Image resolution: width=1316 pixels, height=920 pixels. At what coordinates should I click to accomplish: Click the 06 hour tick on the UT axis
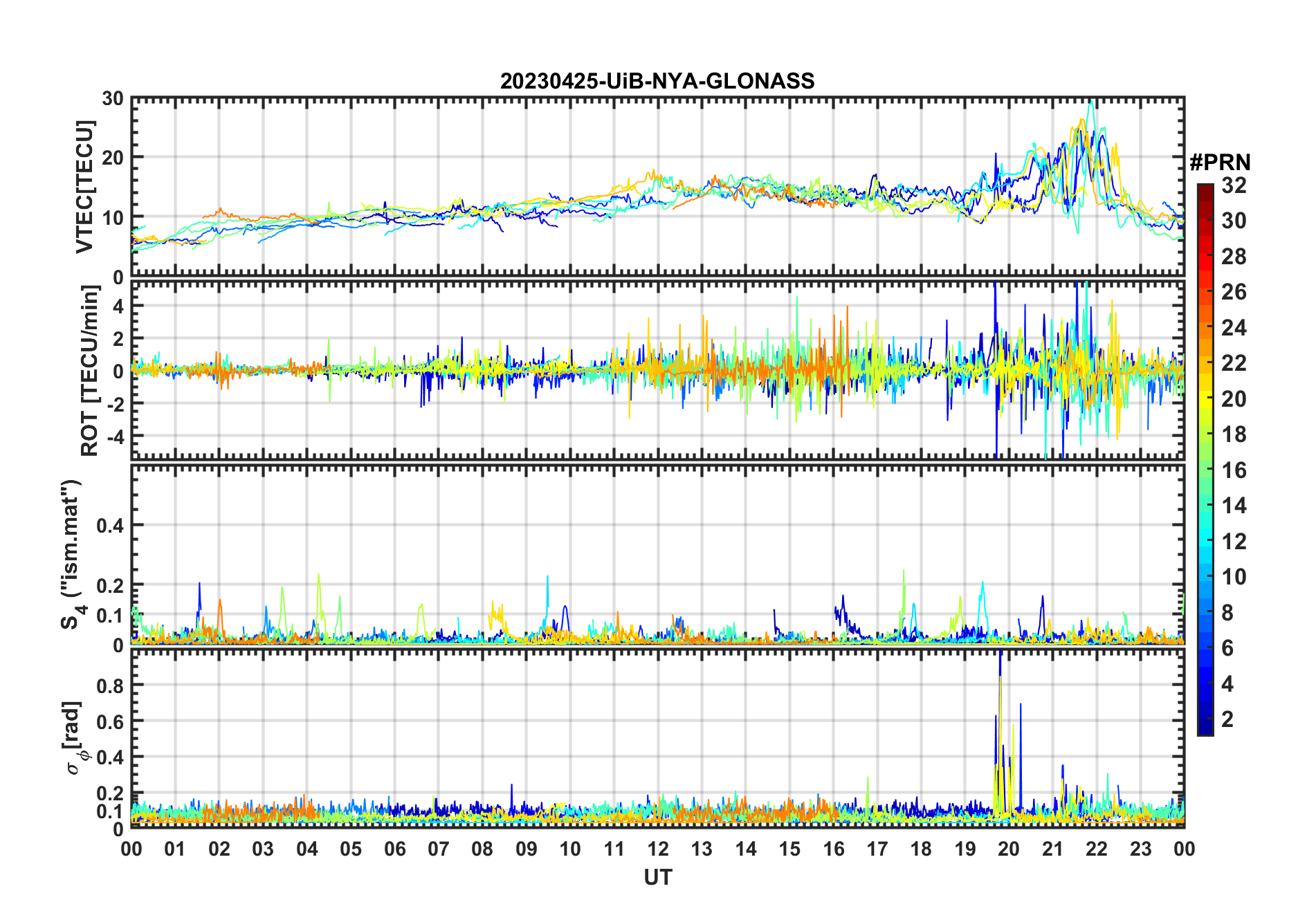click(394, 849)
